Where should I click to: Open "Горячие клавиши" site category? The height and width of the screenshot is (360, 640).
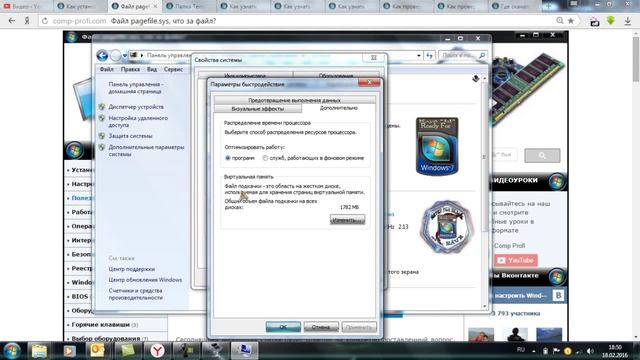[x=100, y=324]
